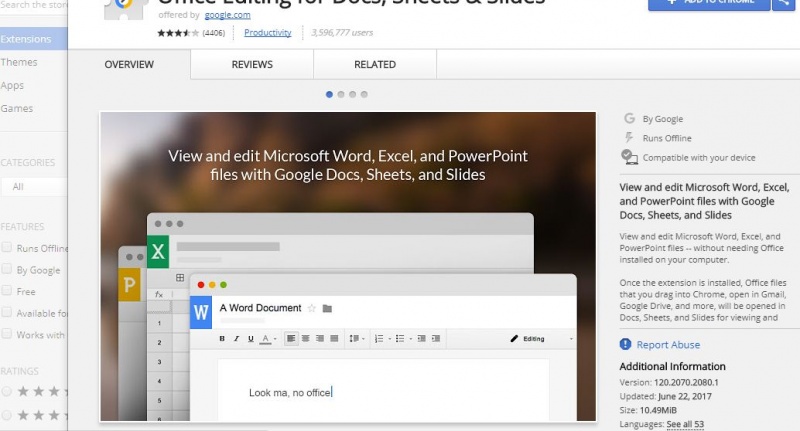Click the Report Abuse link

[668, 345]
